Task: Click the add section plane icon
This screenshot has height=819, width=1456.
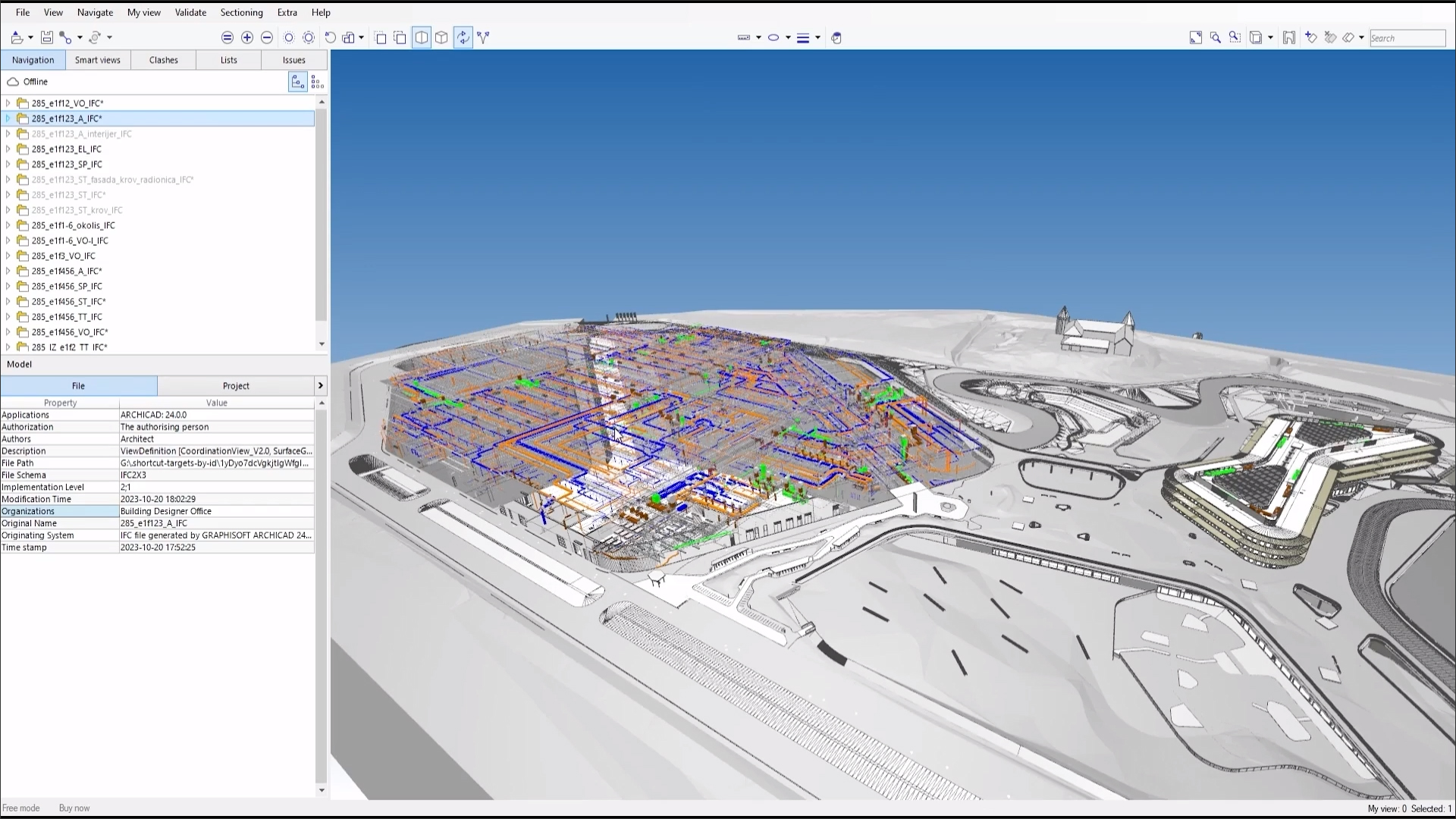Action: (x=1311, y=38)
